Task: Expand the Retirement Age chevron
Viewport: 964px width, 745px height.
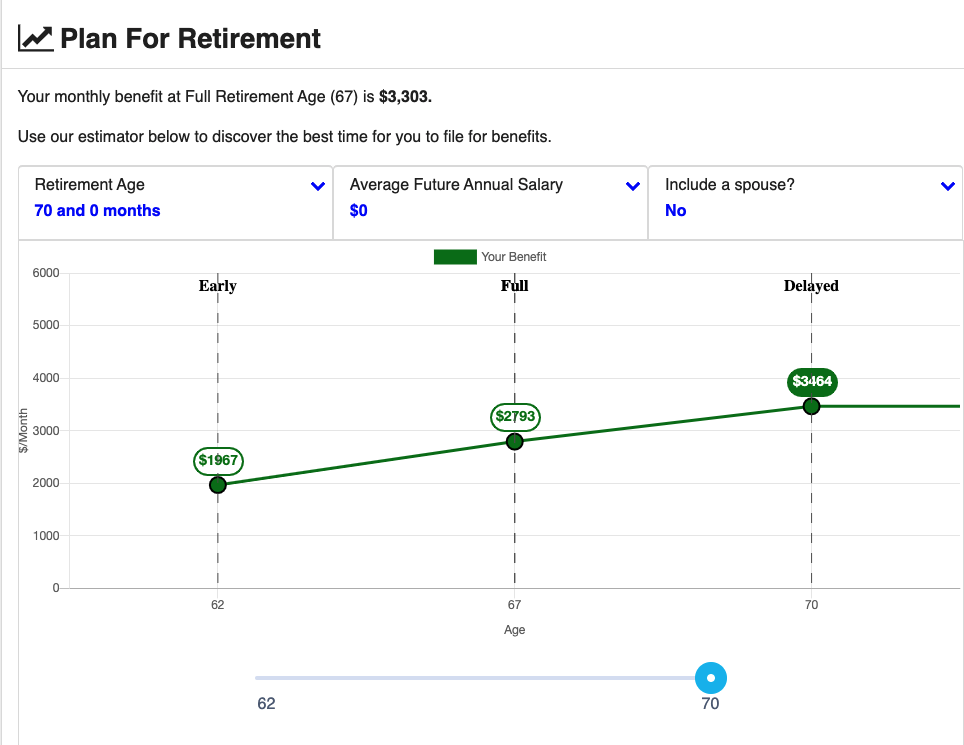Action: (318, 186)
